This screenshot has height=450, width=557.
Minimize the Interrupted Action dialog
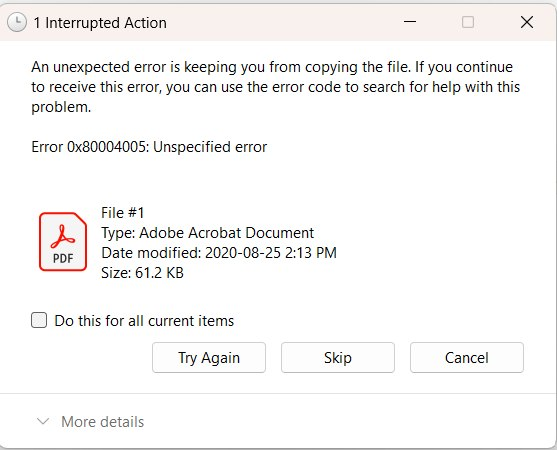pos(410,22)
